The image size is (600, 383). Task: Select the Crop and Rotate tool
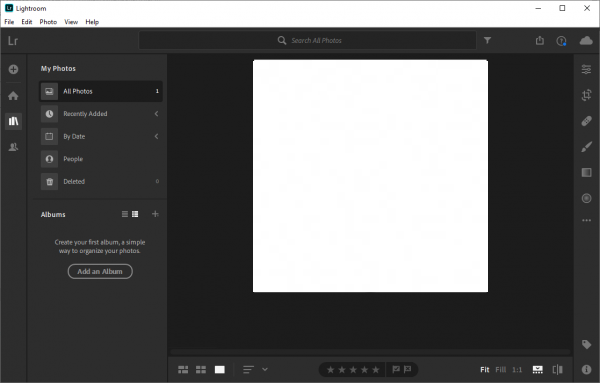[586, 95]
